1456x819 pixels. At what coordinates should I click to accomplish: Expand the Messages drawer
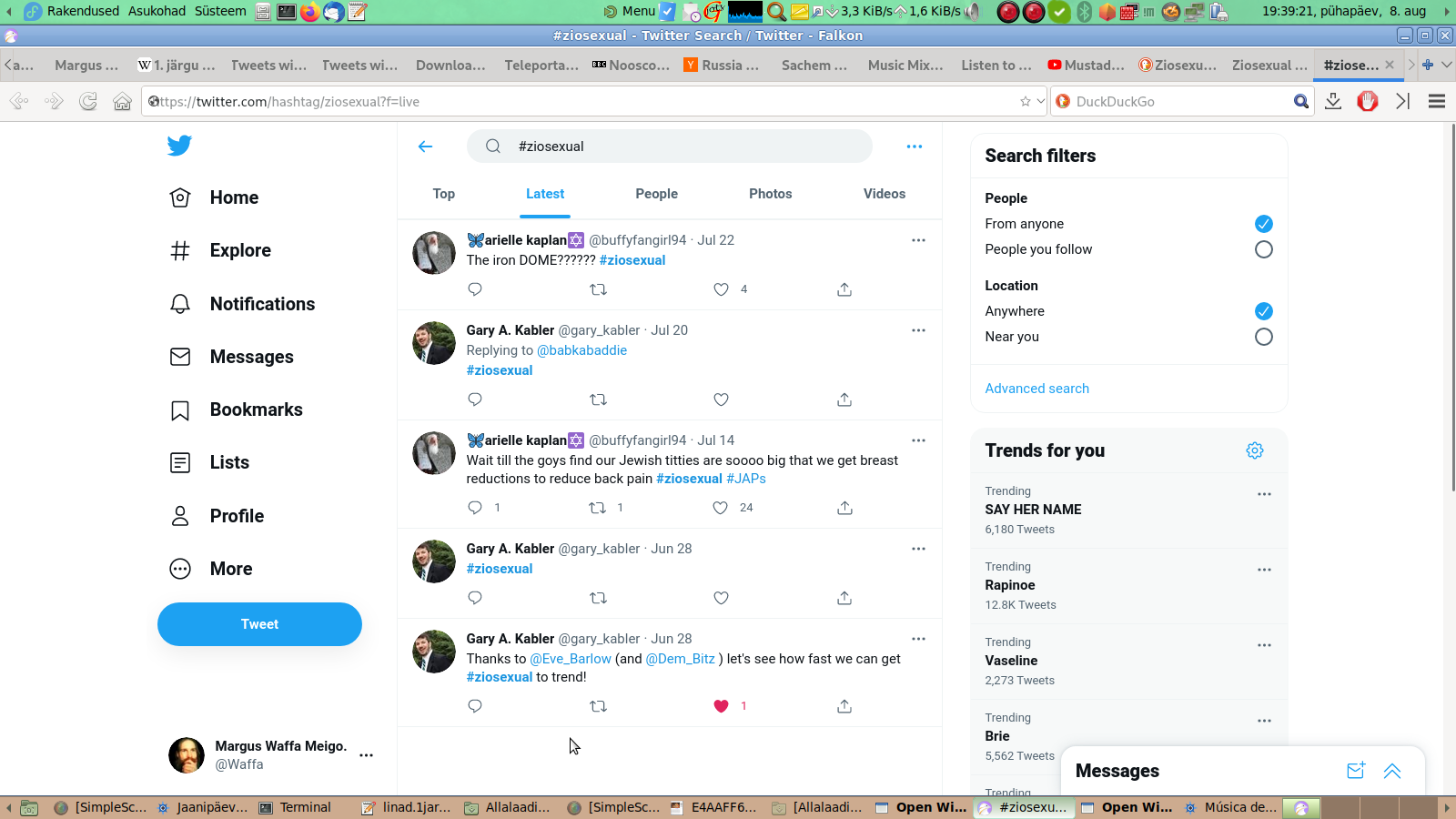click(1392, 771)
